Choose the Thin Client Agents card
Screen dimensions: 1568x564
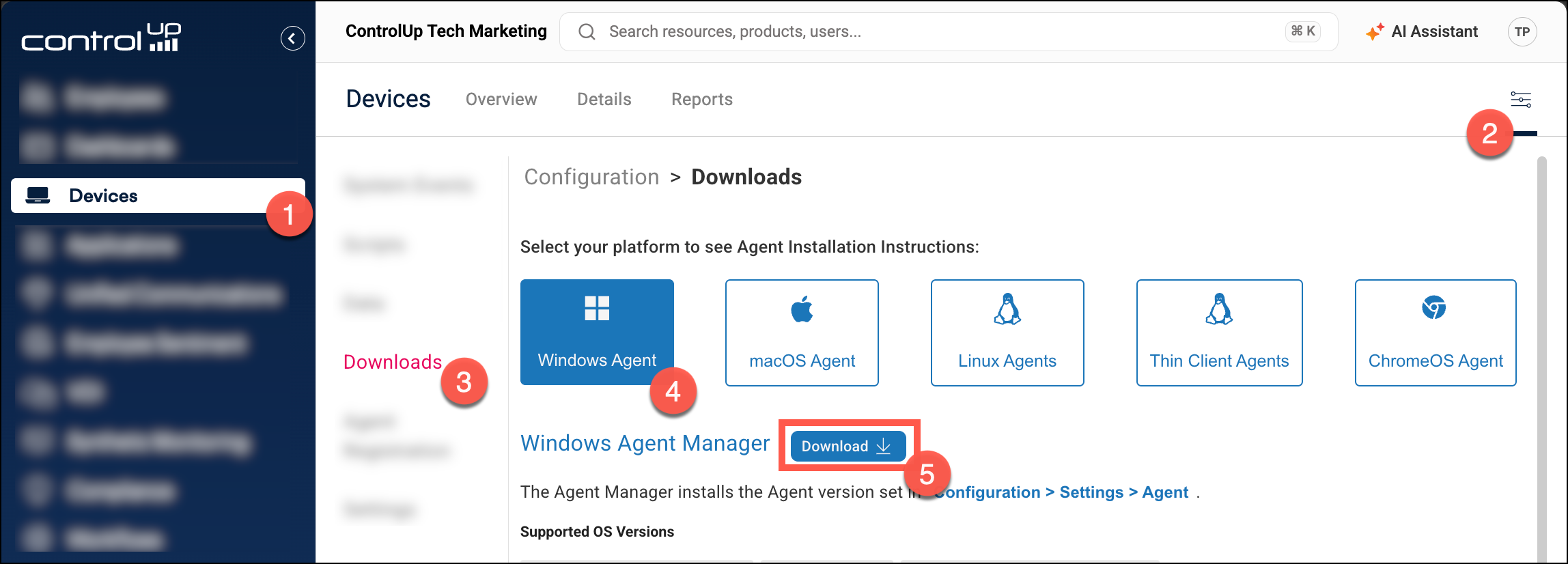[x=1219, y=333]
